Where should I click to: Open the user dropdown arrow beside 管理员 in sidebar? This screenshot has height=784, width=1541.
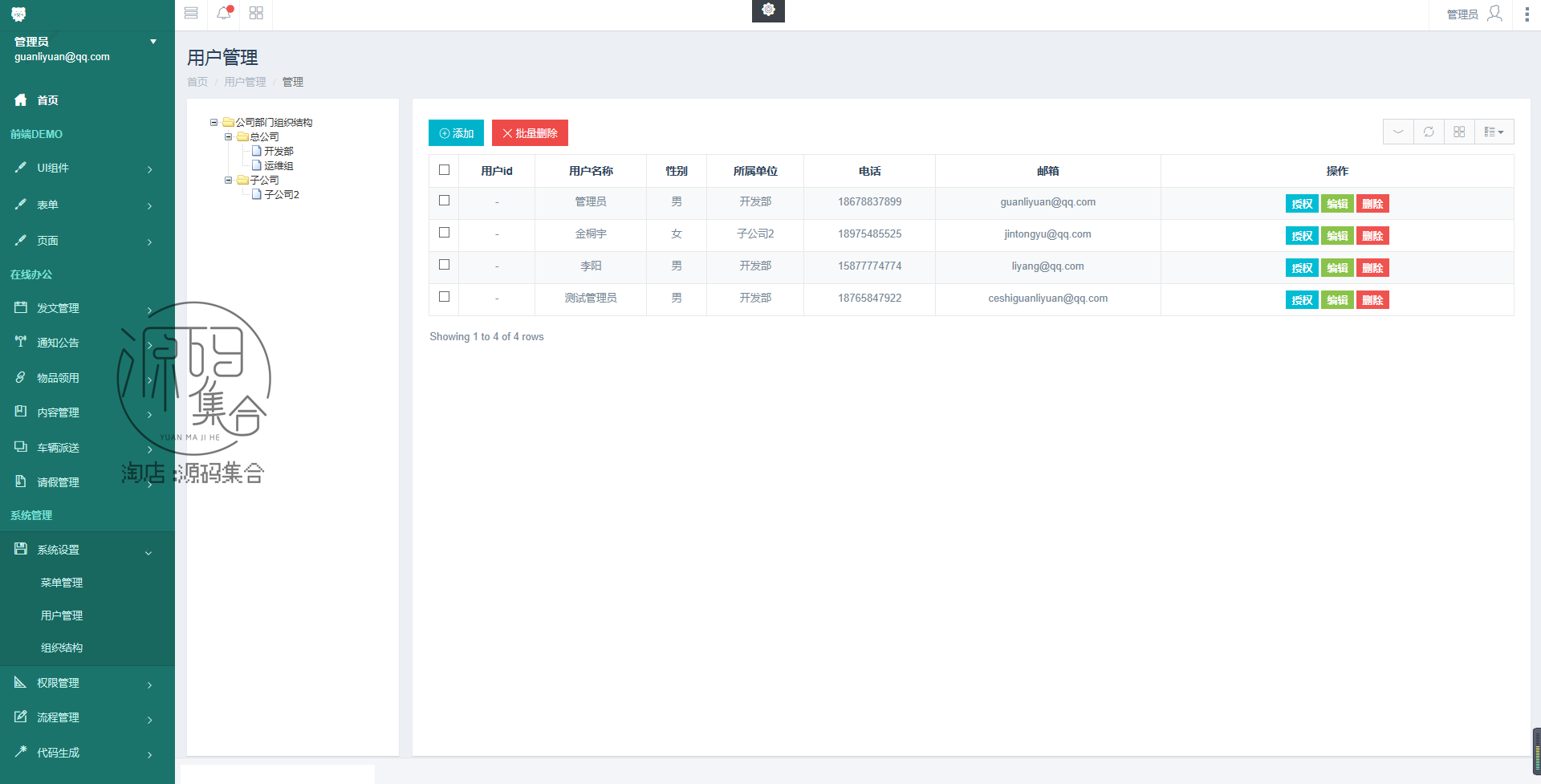(x=153, y=42)
